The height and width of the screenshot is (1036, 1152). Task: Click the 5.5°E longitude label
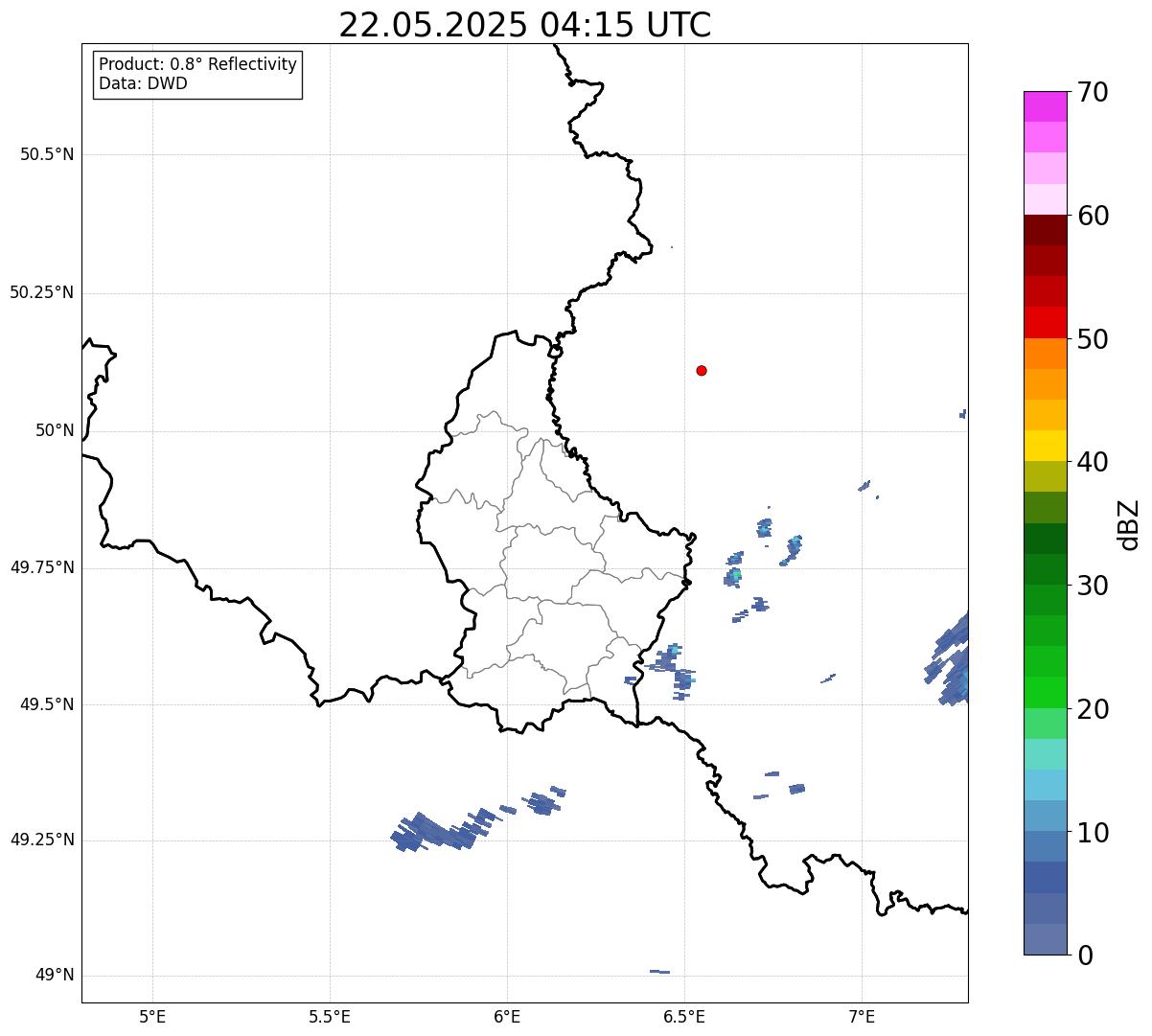[x=330, y=1016]
